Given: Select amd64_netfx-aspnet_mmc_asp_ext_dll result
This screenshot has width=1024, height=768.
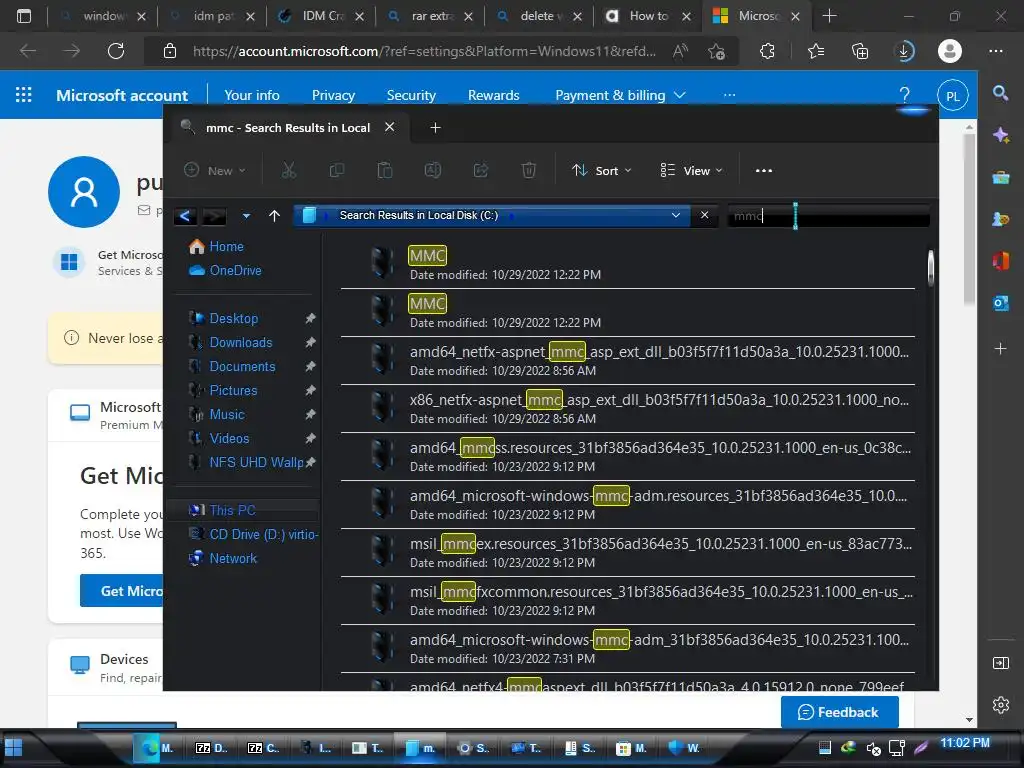Looking at the screenshot, I should tap(628, 360).
